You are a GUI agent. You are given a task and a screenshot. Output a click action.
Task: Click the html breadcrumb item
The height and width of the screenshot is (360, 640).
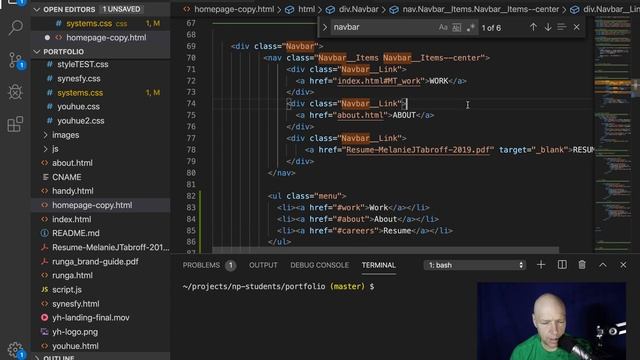[x=306, y=9]
